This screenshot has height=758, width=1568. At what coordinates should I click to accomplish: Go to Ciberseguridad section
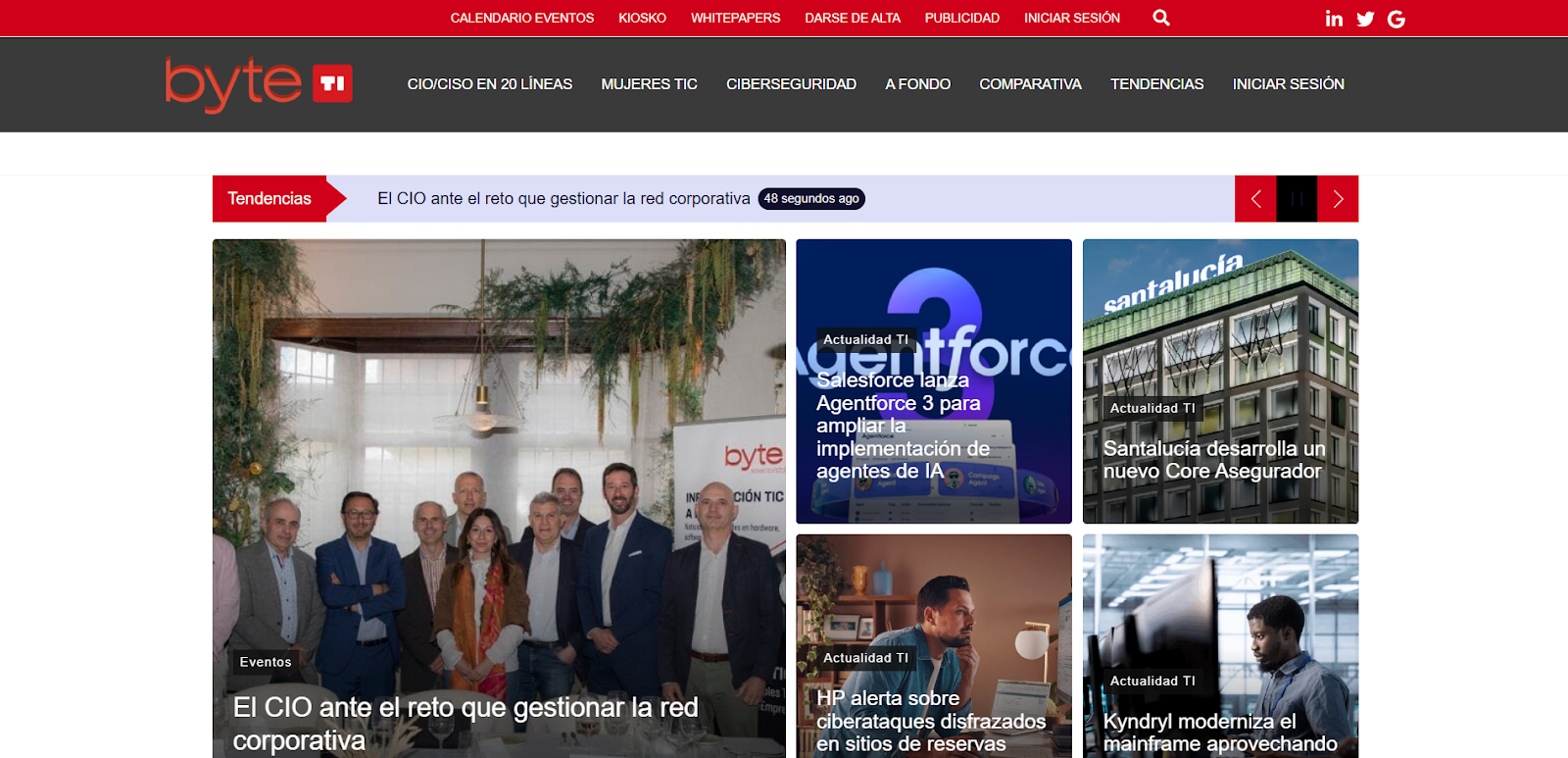(x=791, y=84)
